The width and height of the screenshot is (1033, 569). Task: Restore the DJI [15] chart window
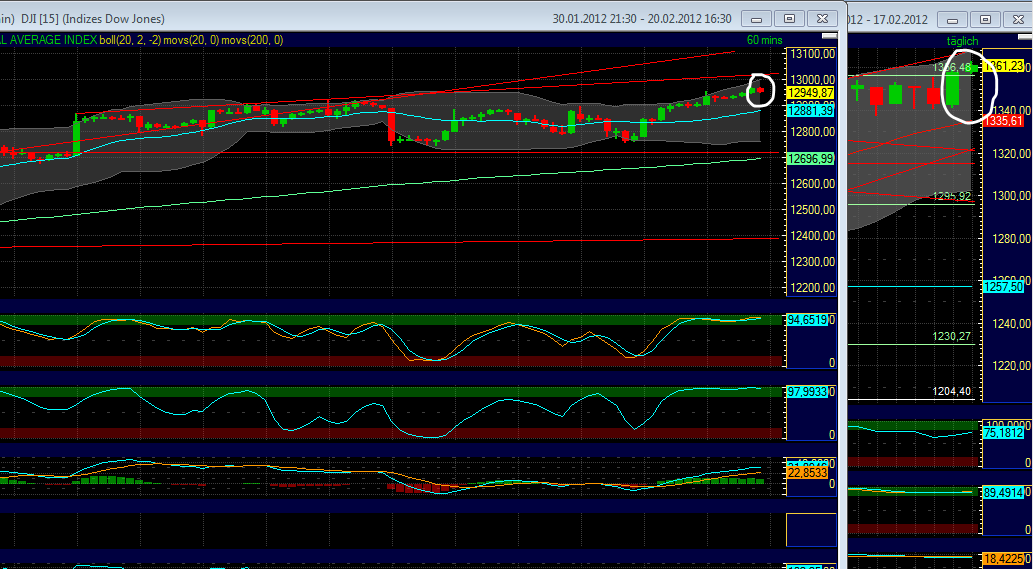[789, 19]
